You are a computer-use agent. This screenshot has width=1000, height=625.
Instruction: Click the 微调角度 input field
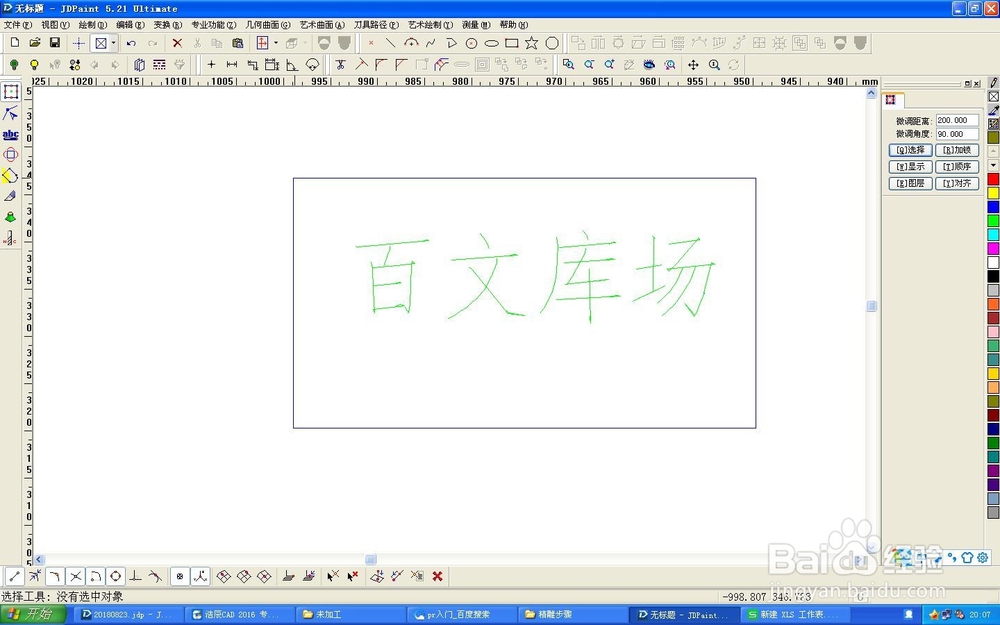[957, 134]
